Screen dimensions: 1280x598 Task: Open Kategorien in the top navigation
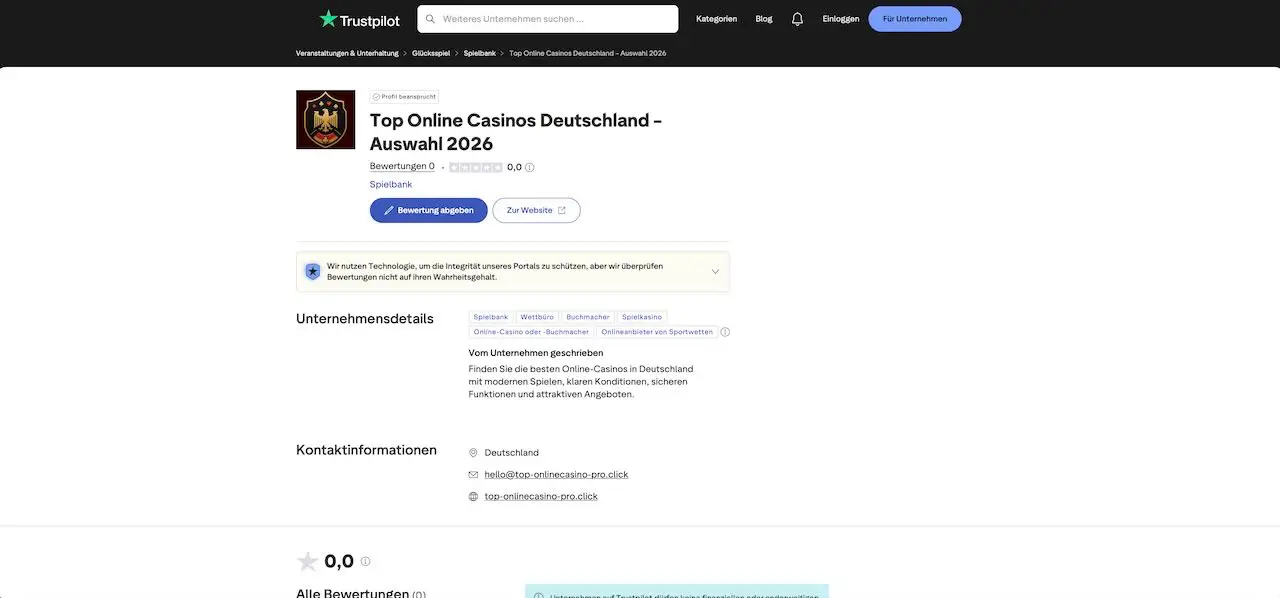(717, 19)
